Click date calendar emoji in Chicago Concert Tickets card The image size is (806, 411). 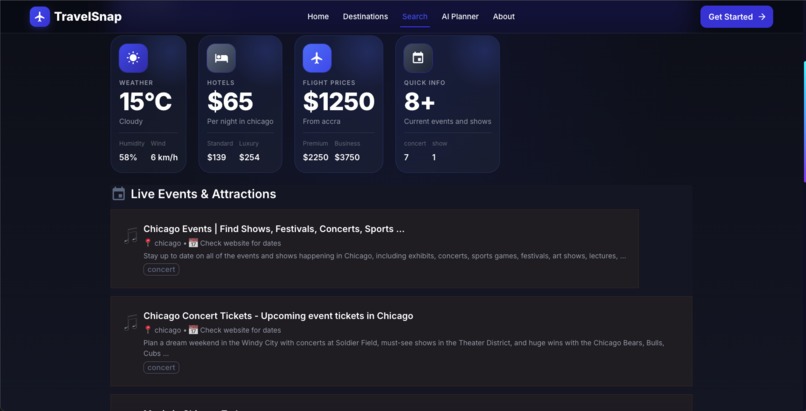(193, 330)
